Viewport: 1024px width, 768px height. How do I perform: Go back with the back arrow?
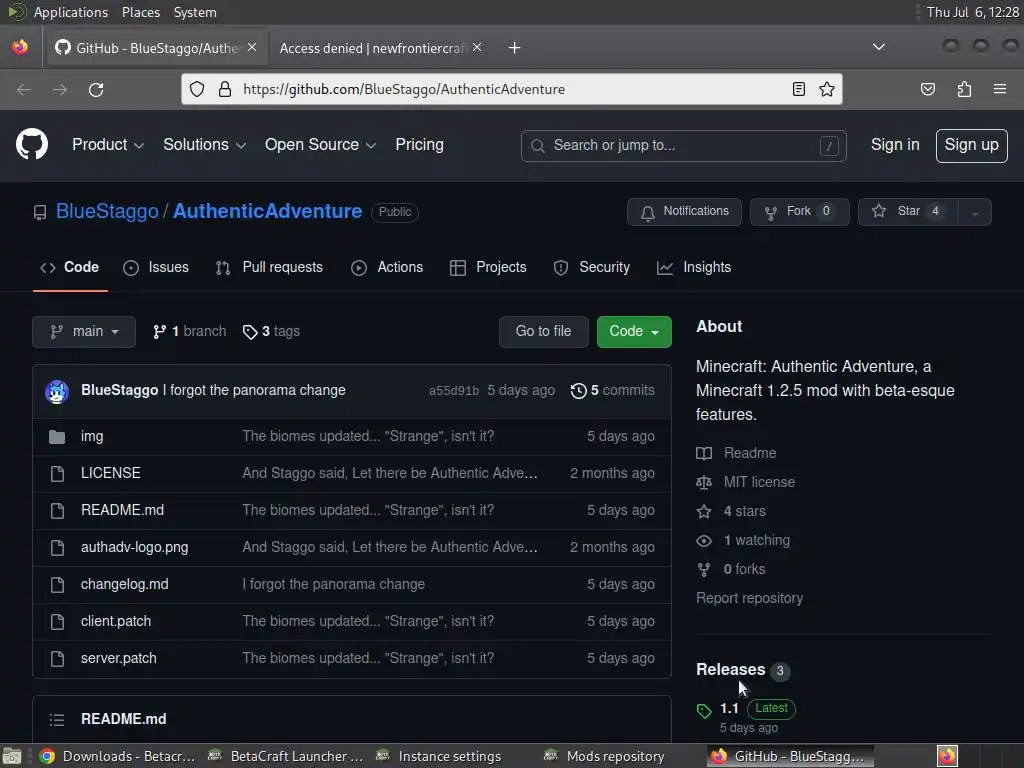click(24, 89)
